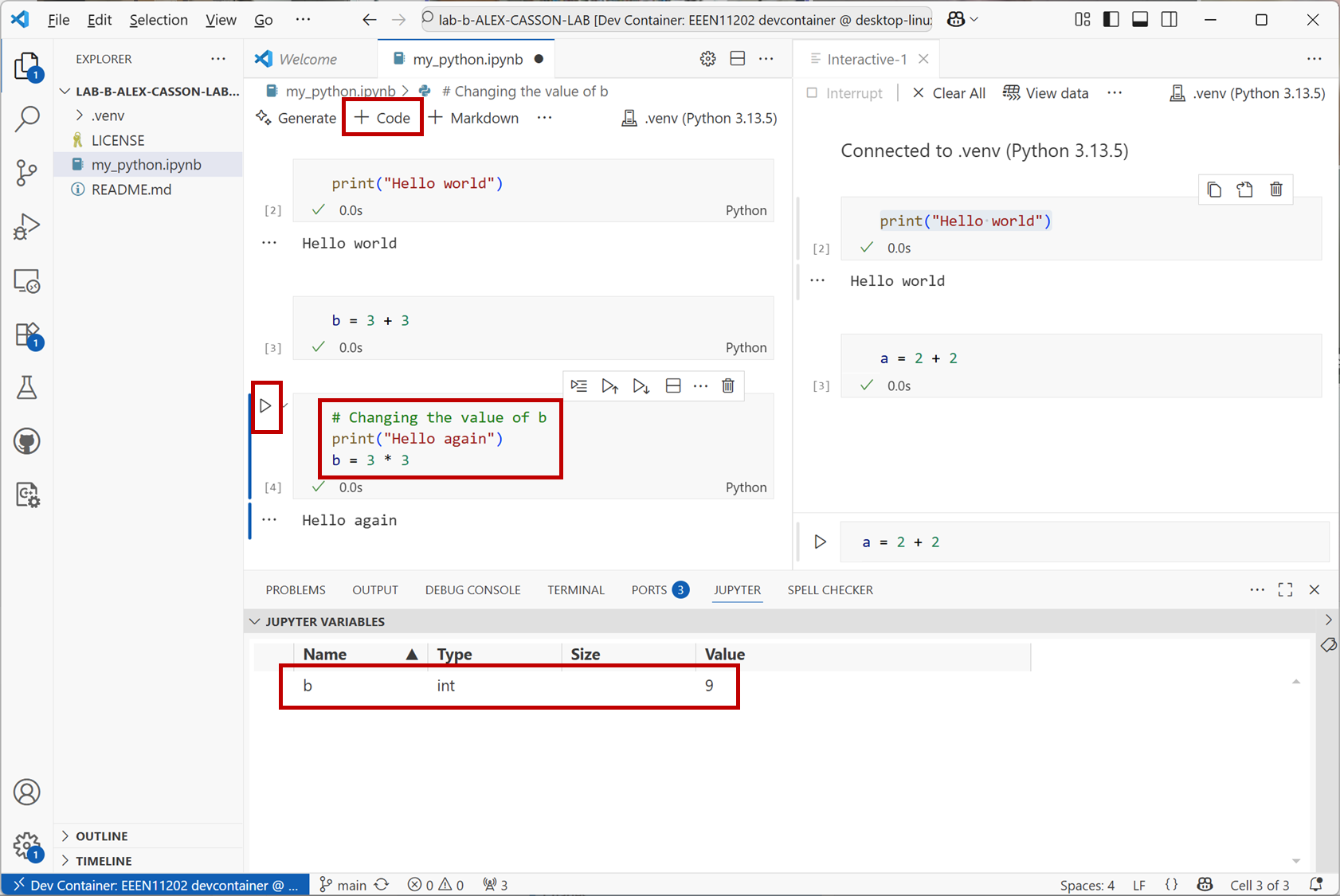Expand the OUTLINE section
The image size is (1340, 896).
tap(101, 836)
